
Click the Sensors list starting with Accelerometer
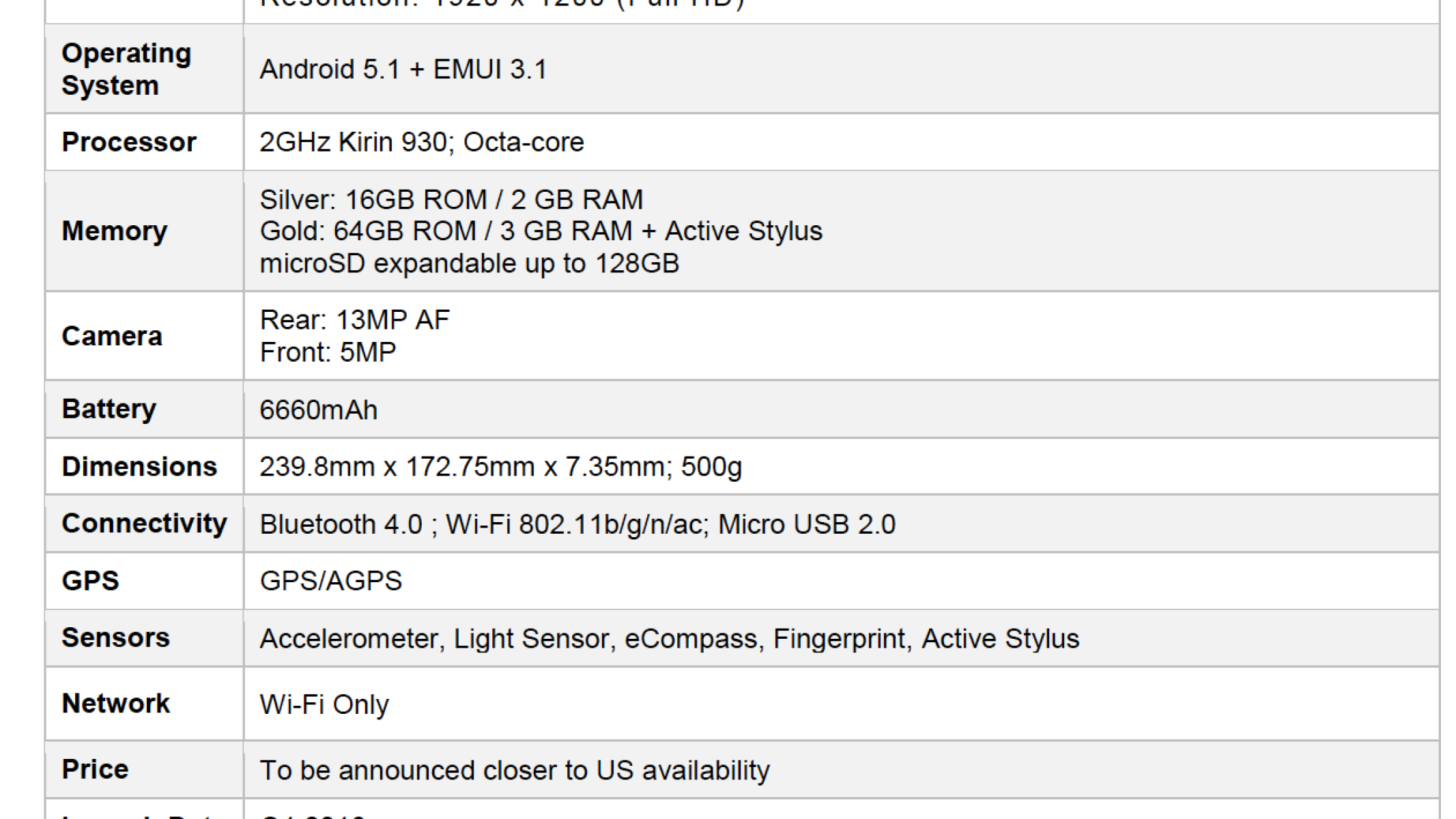(669, 638)
